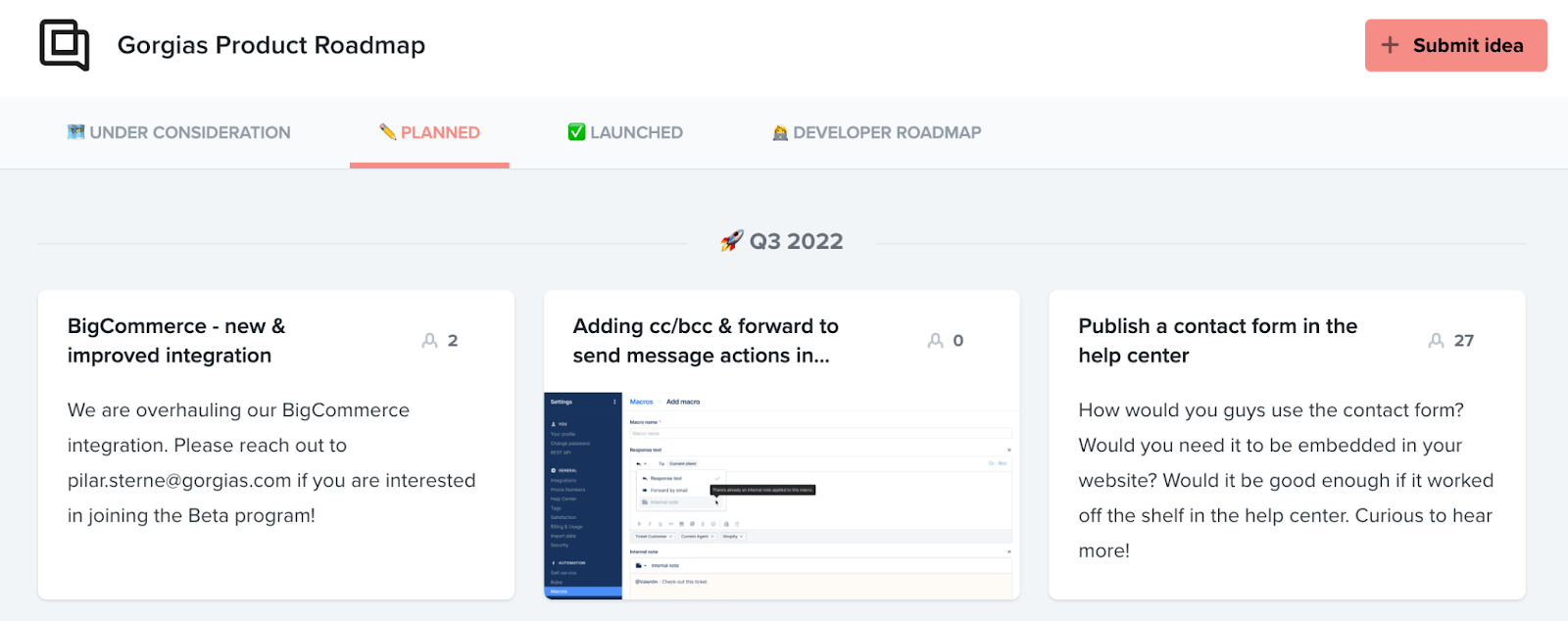Click the plus icon in Submit idea button

pos(1390,45)
